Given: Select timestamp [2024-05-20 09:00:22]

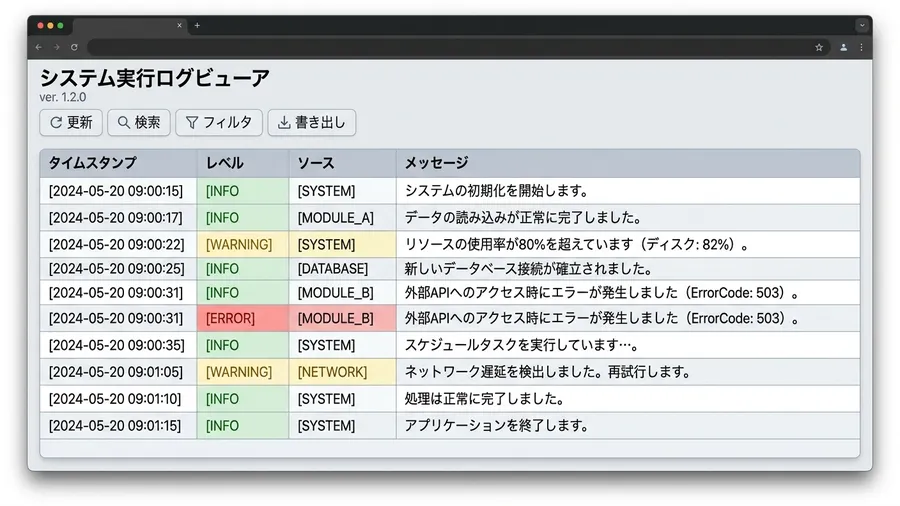Looking at the screenshot, I should point(117,244).
